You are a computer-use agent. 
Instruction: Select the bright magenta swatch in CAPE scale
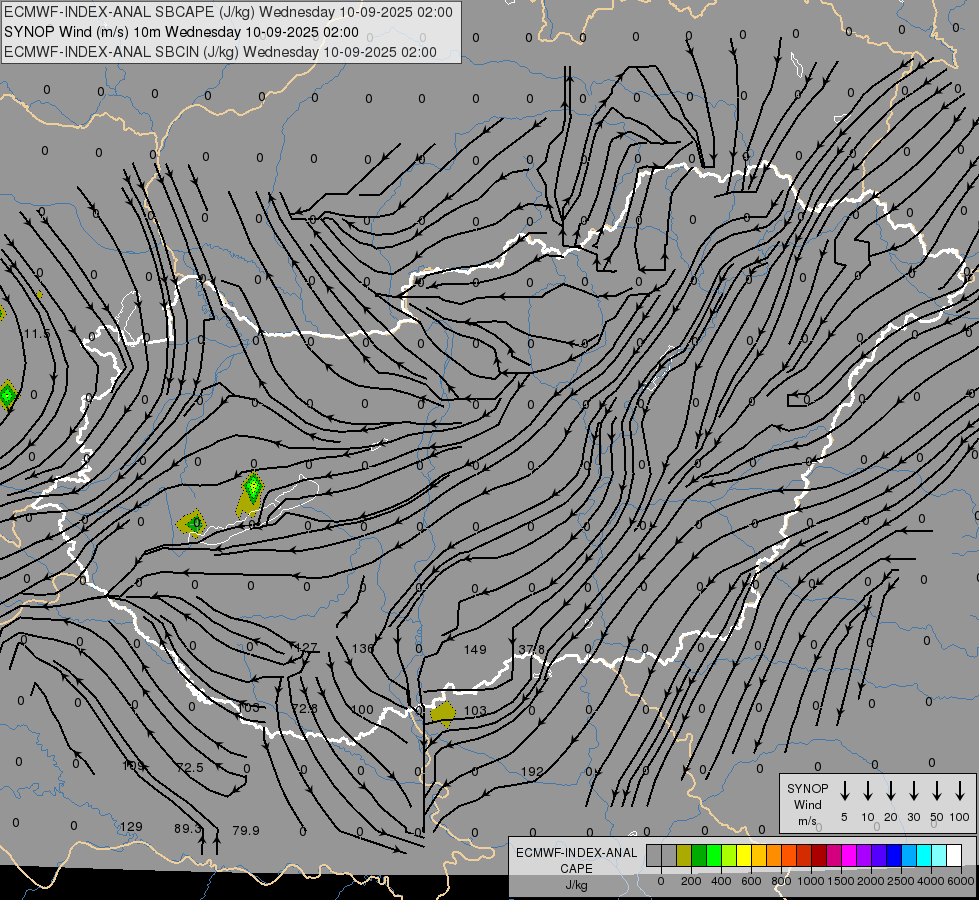pyautogui.click(x=849, y=856)
